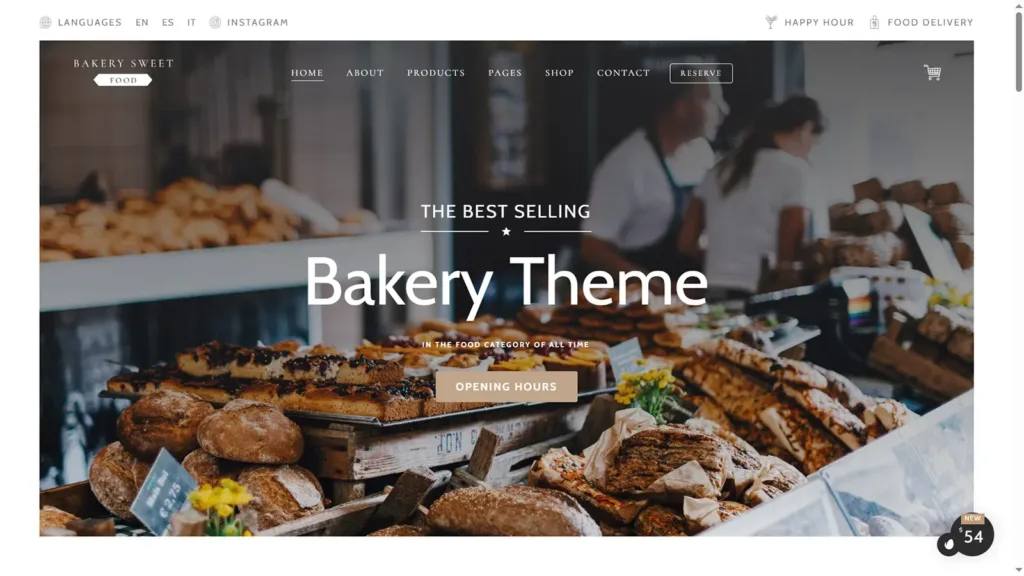The width and height of the screenshot is (1024, 576).
Task: Click the Home navigation link
Action: [307, 72]
